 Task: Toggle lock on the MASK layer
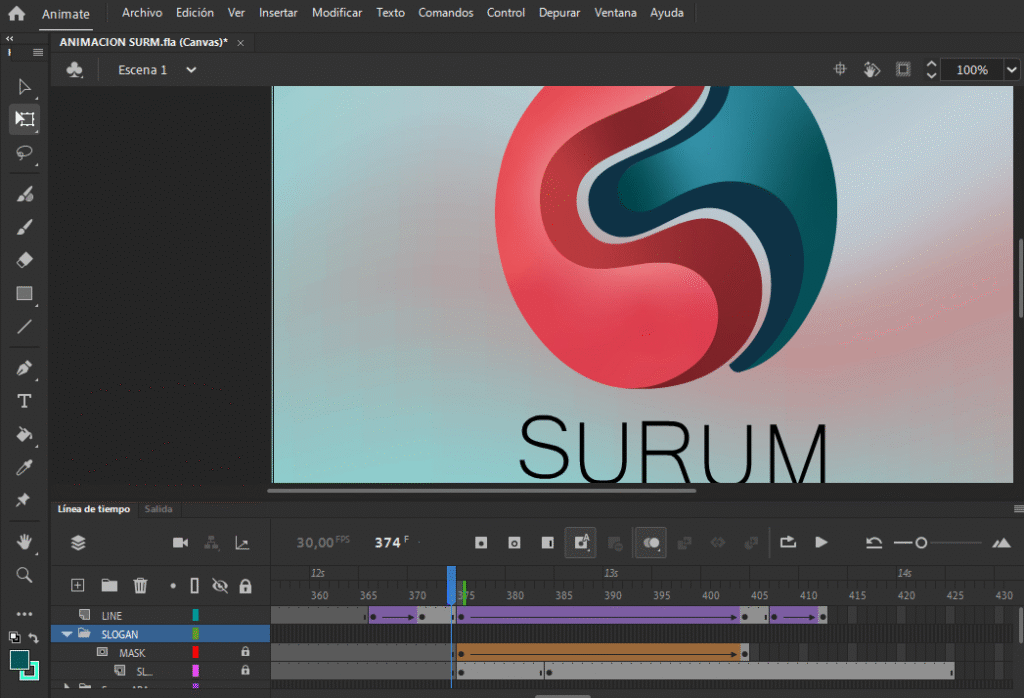(x=245, y=652)
